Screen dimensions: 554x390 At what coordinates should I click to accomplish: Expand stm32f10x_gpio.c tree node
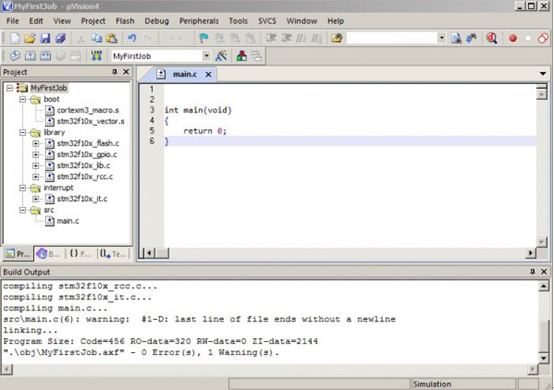[36, 154]
